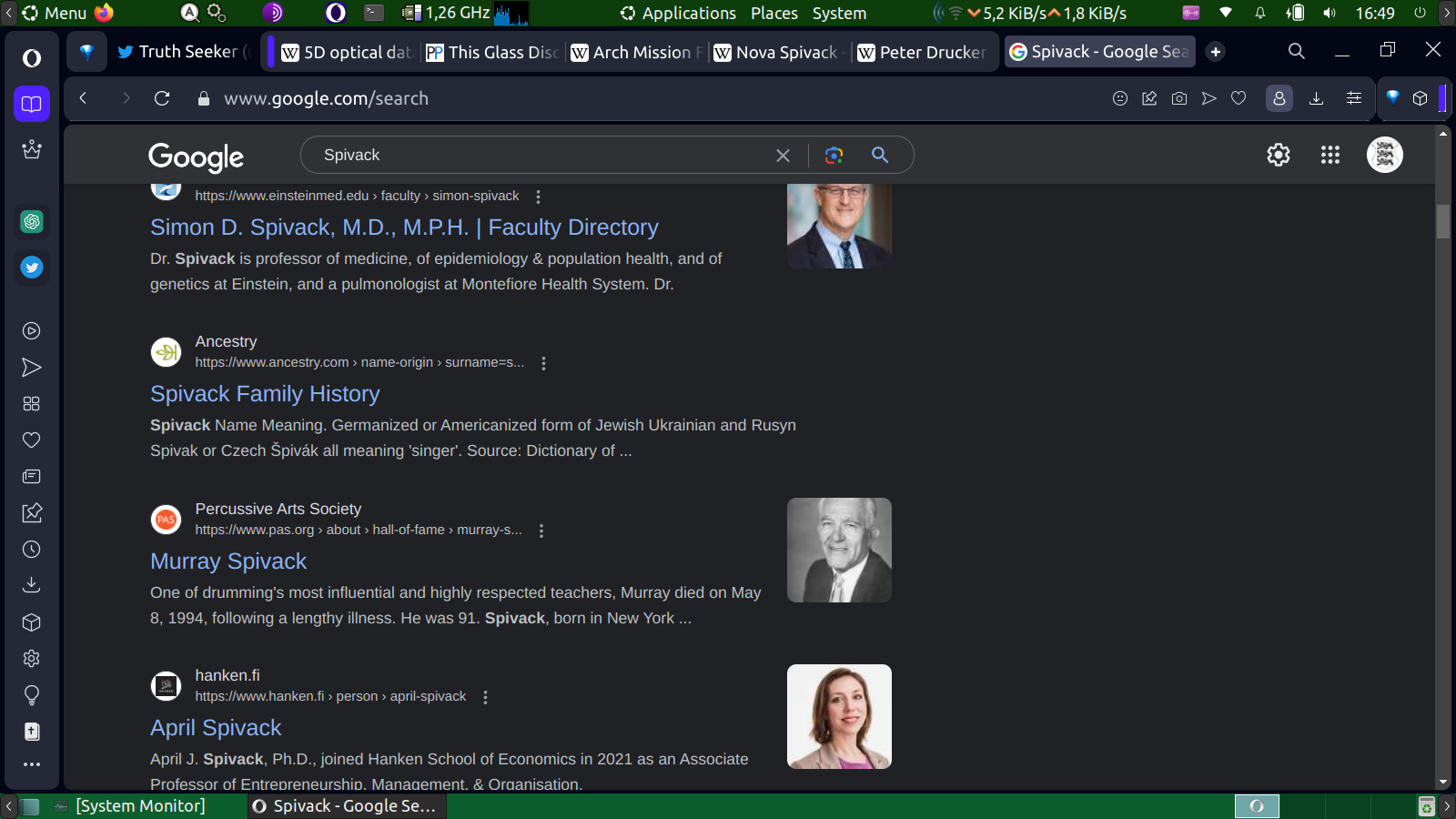
Task: Open History clock icon in the sidebar
Action: point(32,550)
